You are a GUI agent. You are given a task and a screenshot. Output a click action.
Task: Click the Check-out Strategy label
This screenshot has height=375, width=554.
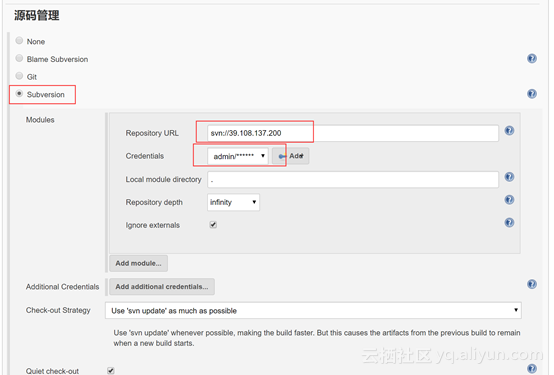click(x=58, y=310)
